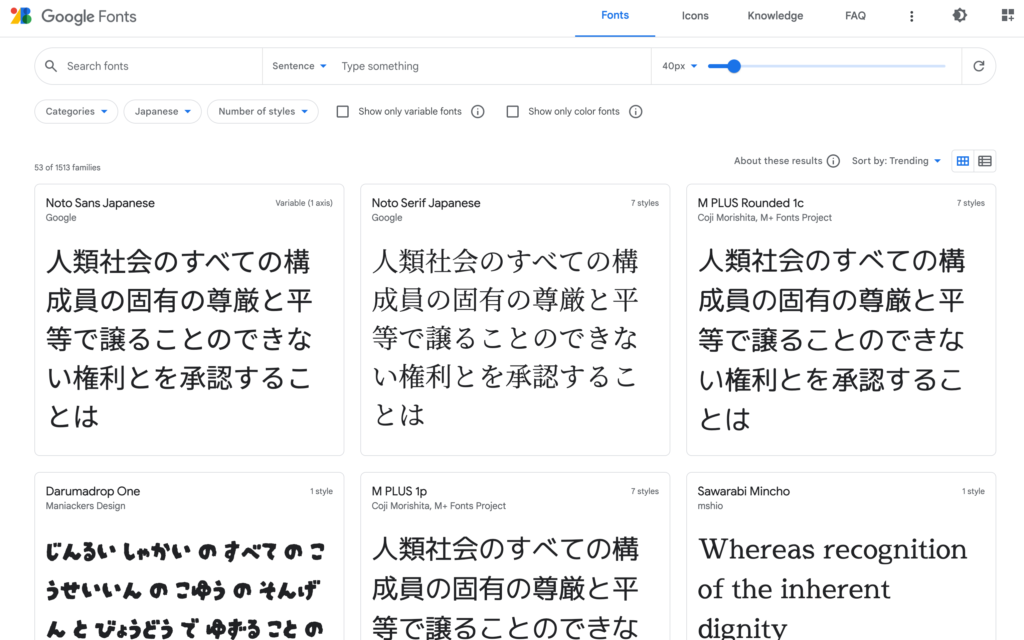Open the Sort by Trending dropdown
Screen dimensions: 1024x640
coord(896,161)
